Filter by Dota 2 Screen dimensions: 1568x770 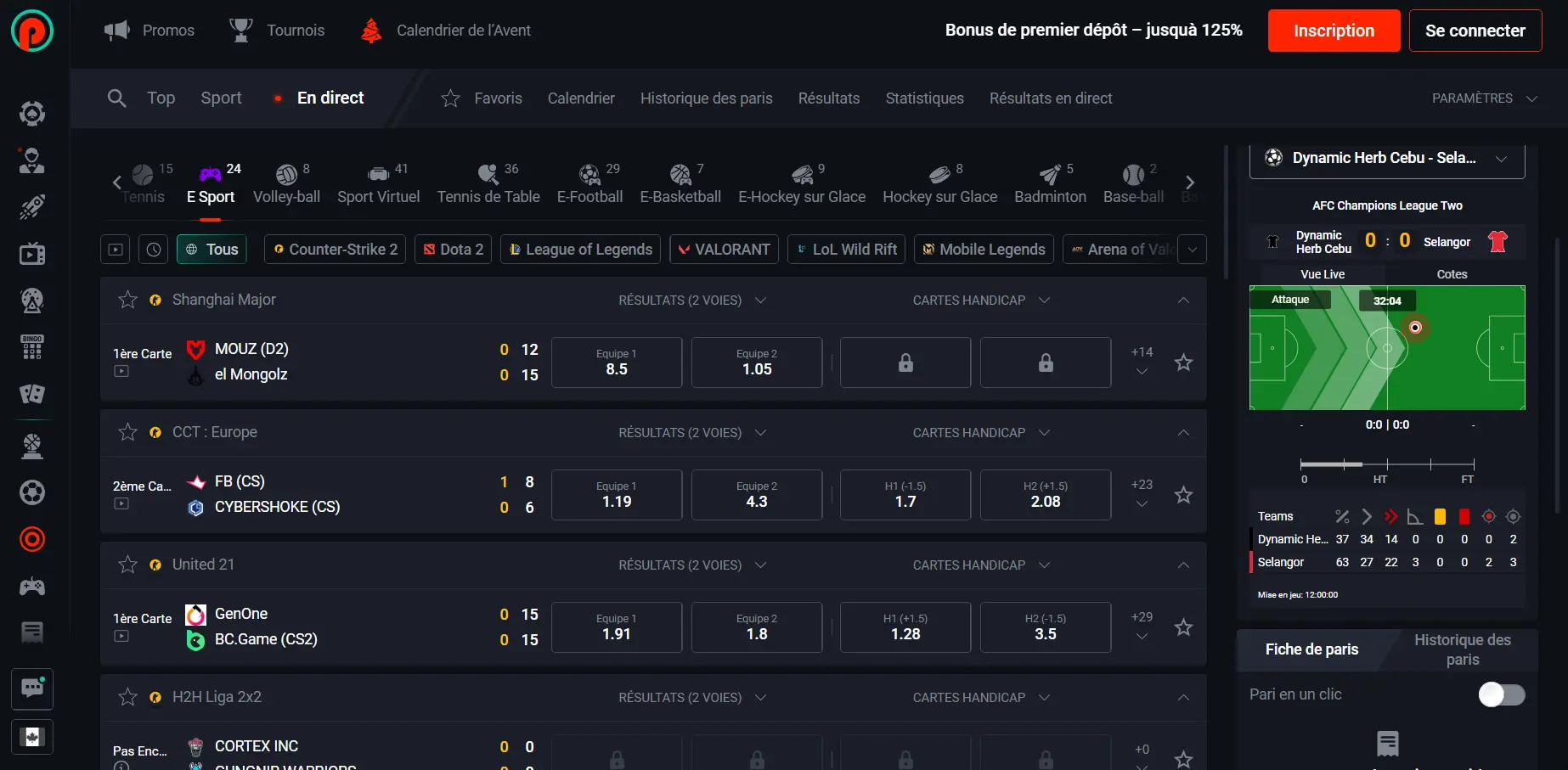[x=454, y=250]
